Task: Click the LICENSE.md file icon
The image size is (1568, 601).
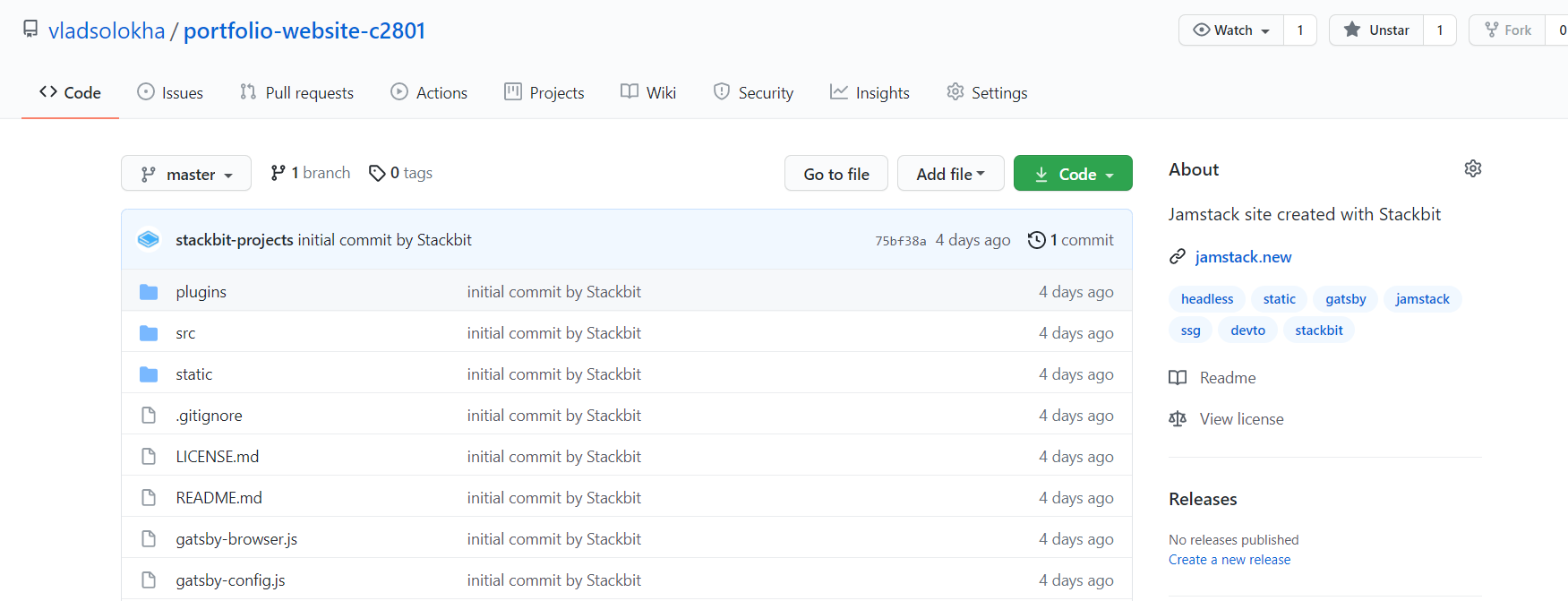Action: tap(149, 457)
